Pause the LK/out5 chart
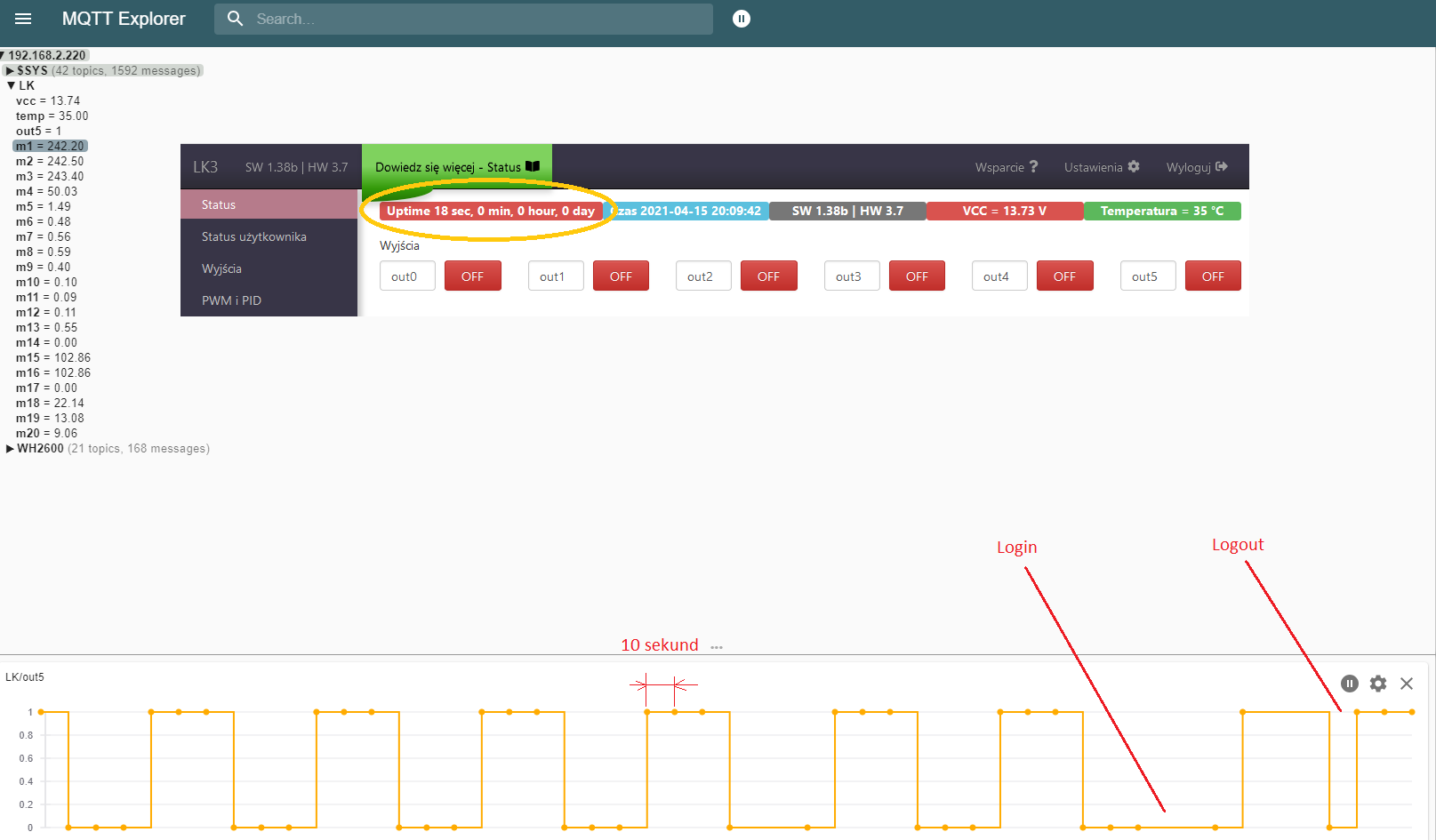 (x=1349, y=684)
